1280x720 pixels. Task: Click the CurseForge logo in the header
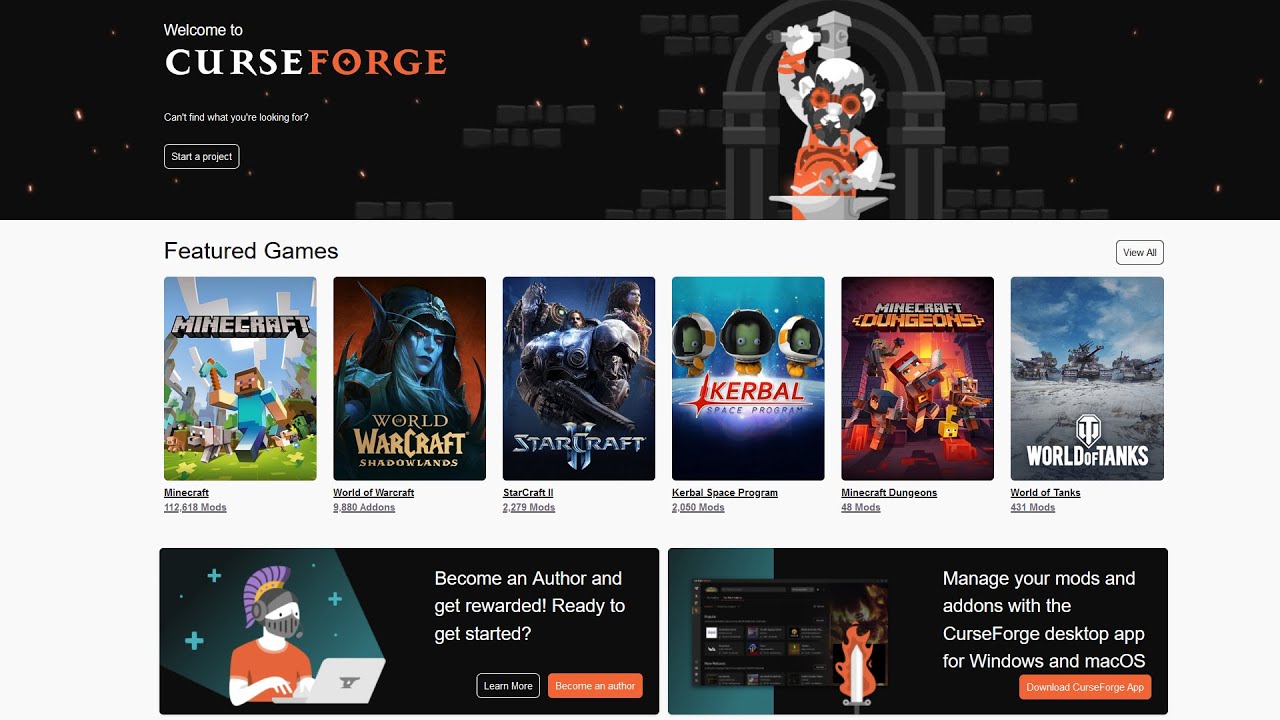coord(305,62)
